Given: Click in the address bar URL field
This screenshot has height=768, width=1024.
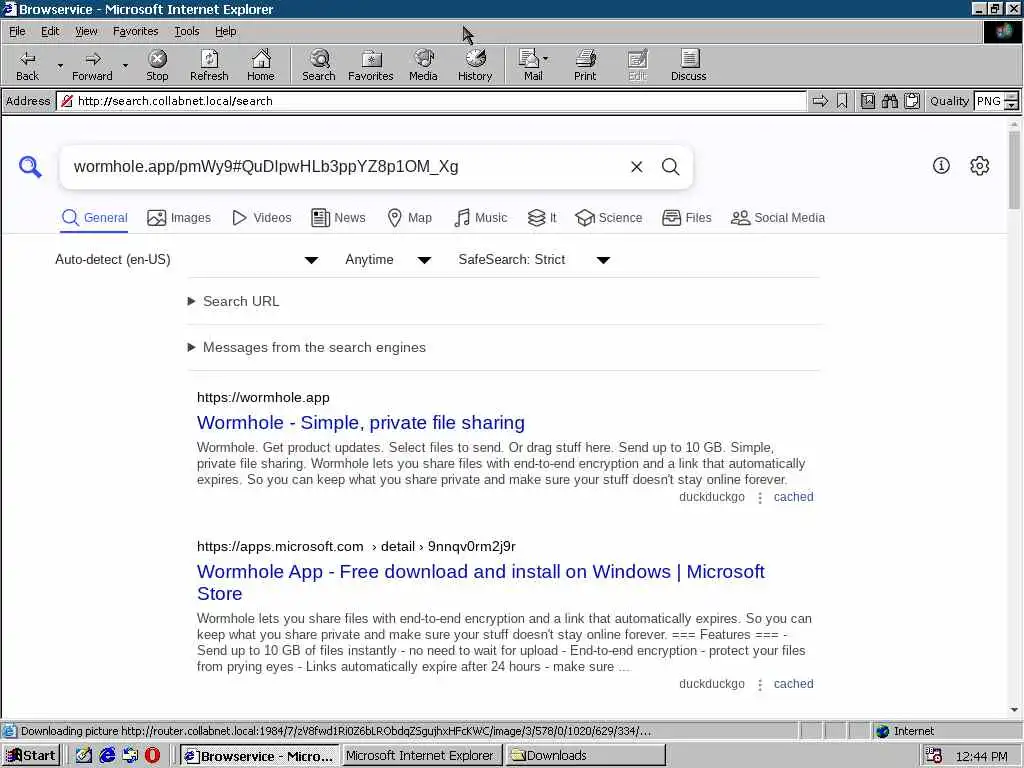Looking at the screenshot, I should (431, 101).
